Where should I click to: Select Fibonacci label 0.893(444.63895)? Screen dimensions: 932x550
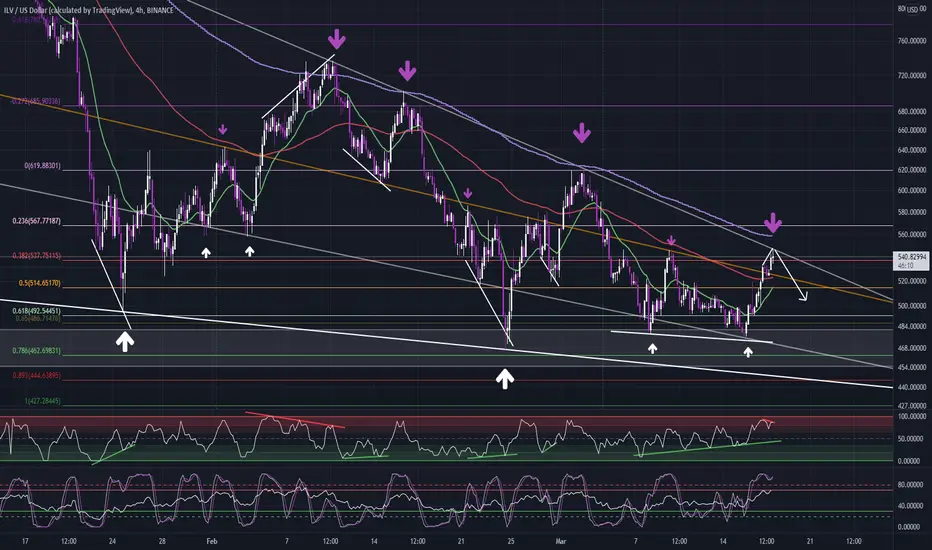[x=37, y=376]
